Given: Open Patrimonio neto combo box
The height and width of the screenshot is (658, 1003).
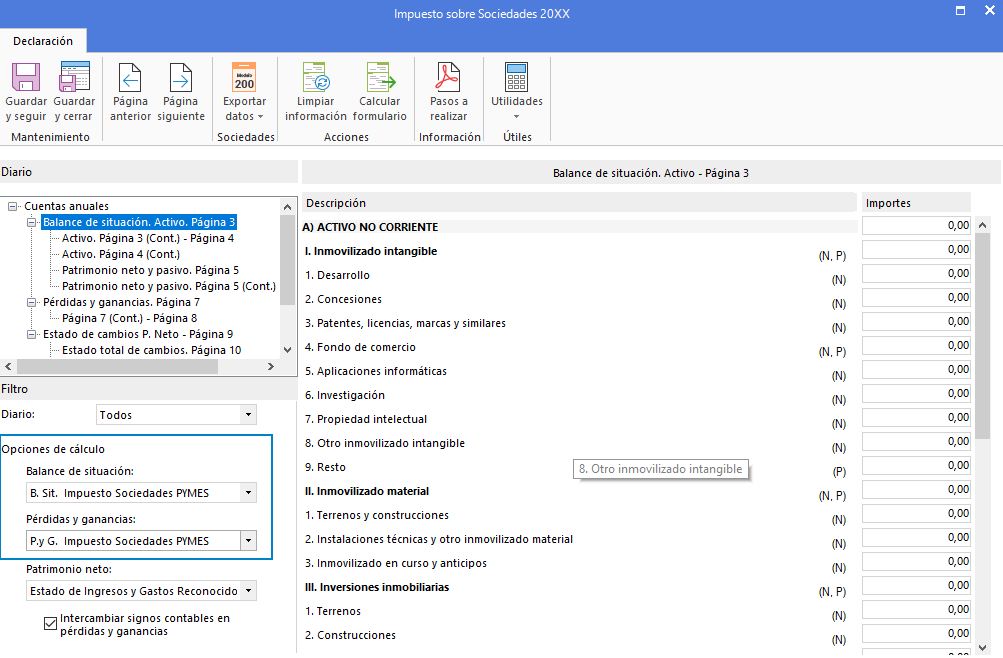Looking at the screenshot, I should pos(248,591).
